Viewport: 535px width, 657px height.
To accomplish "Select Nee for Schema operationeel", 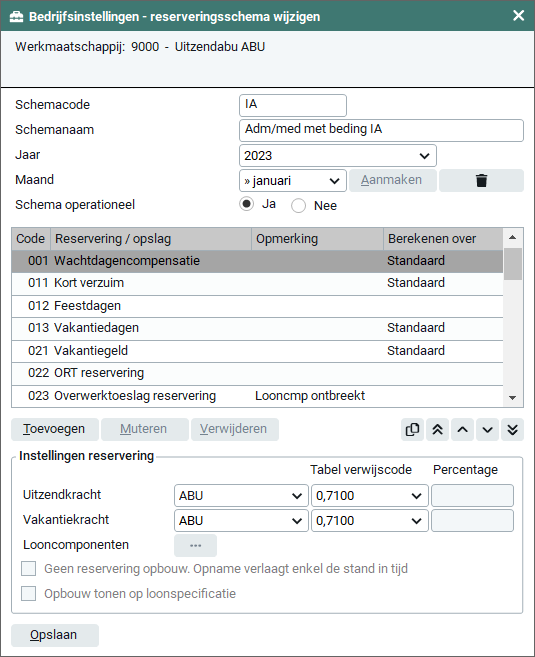I will pyautogui.click(x=298, y=206).
